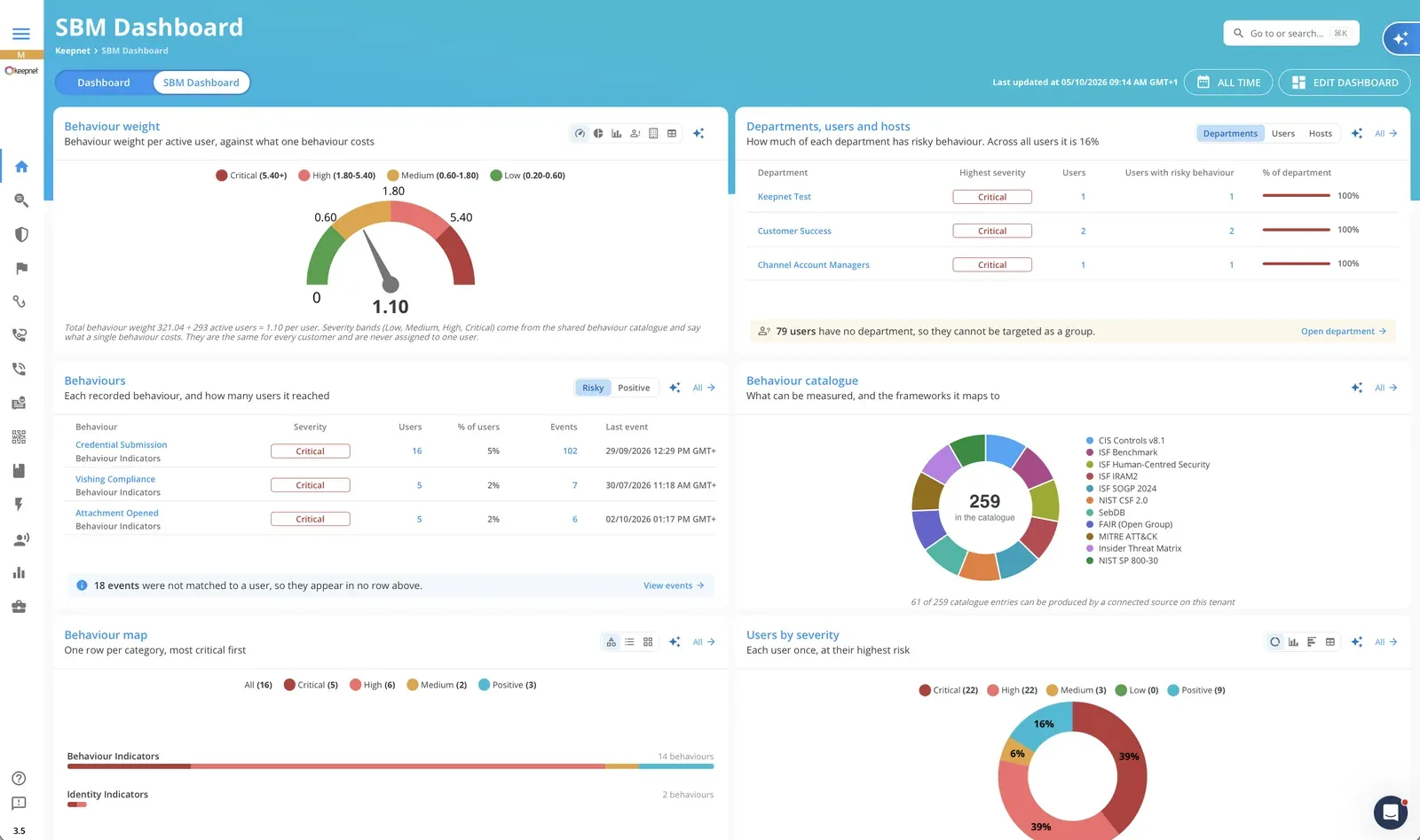Open the ALL TIME date range selector
Screen dimensions: 1420x840
[x=1228, y=82]
